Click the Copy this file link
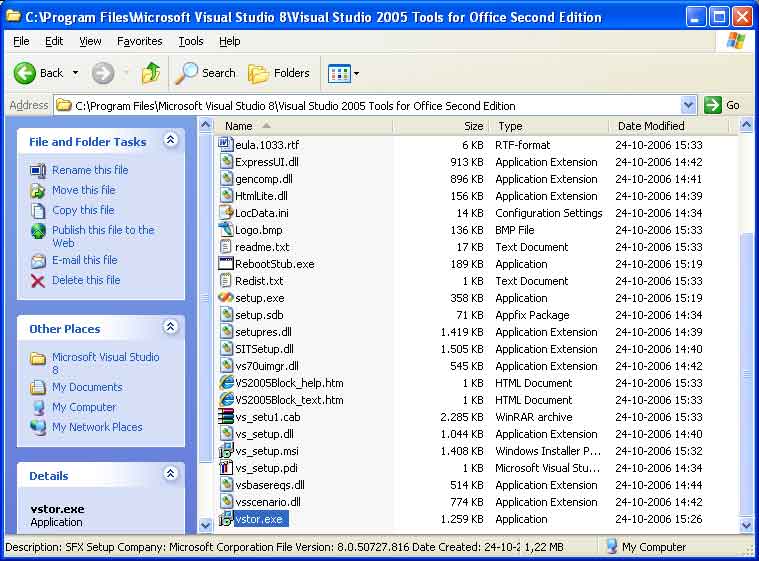 pyautogui.click(x=83, y=210)
